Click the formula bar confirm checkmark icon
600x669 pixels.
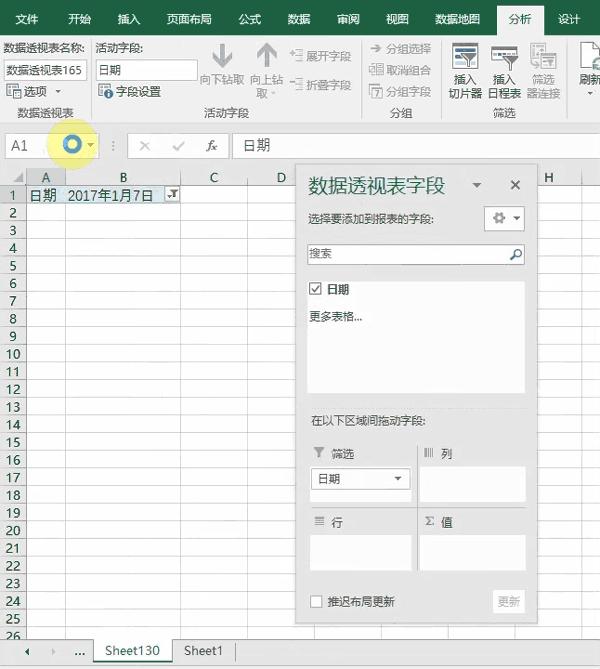[x=178, y=146]
